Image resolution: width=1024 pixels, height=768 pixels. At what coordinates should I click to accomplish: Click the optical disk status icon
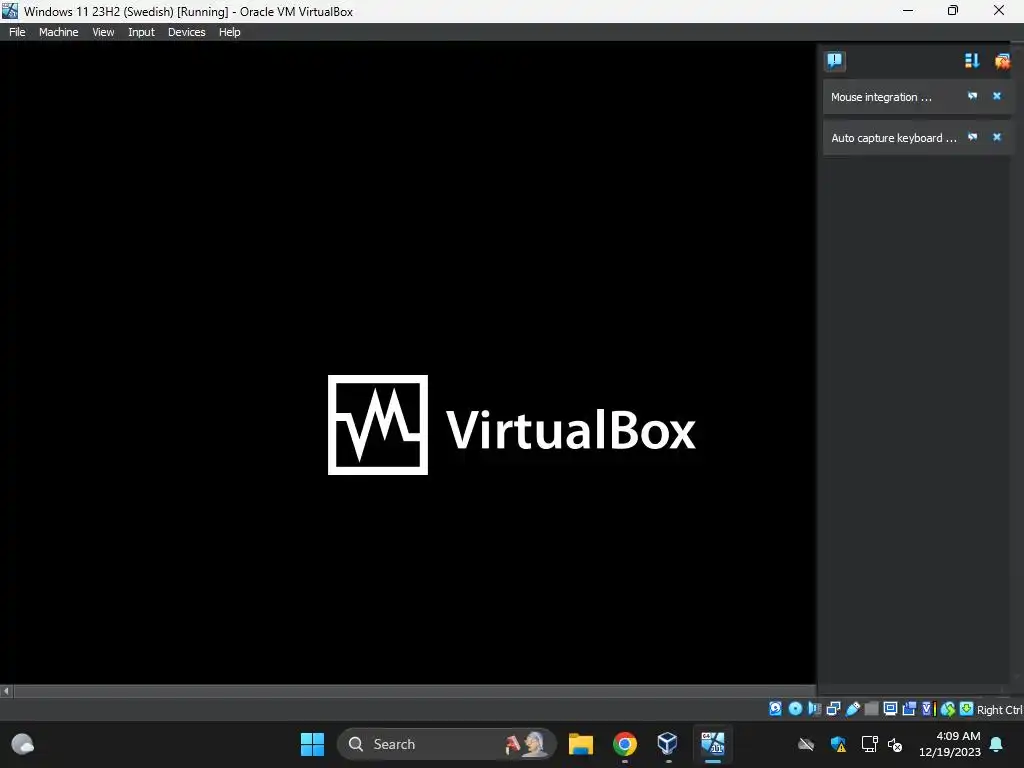click(x=795, y=709)
